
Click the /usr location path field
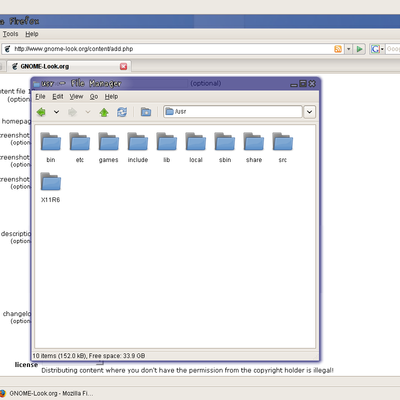[x=233, y=112]
